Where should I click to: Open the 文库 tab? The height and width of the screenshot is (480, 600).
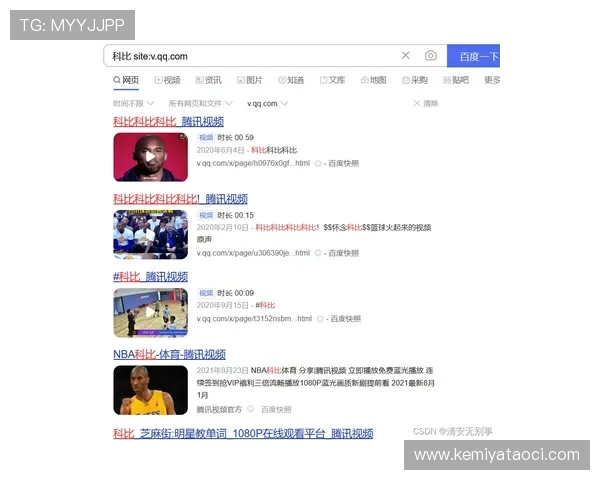332,80
